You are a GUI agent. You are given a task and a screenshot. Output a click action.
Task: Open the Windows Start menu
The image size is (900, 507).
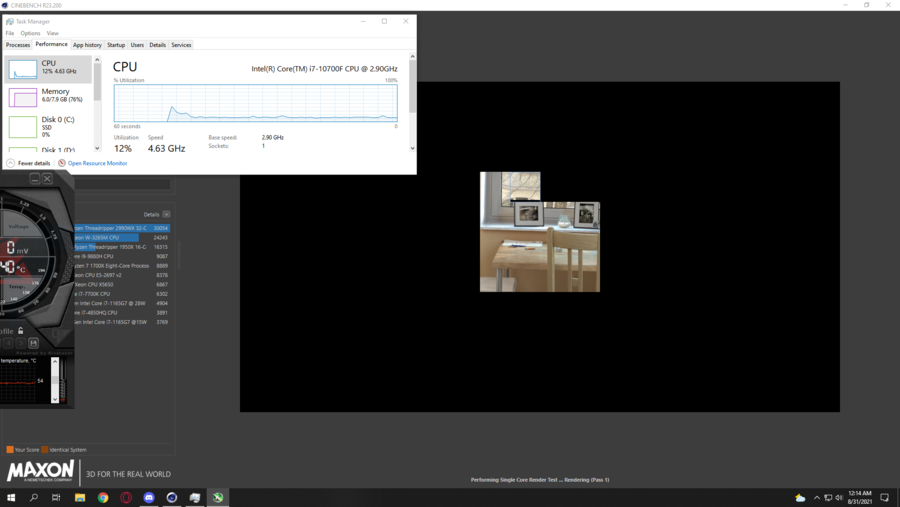click(11, 497)
